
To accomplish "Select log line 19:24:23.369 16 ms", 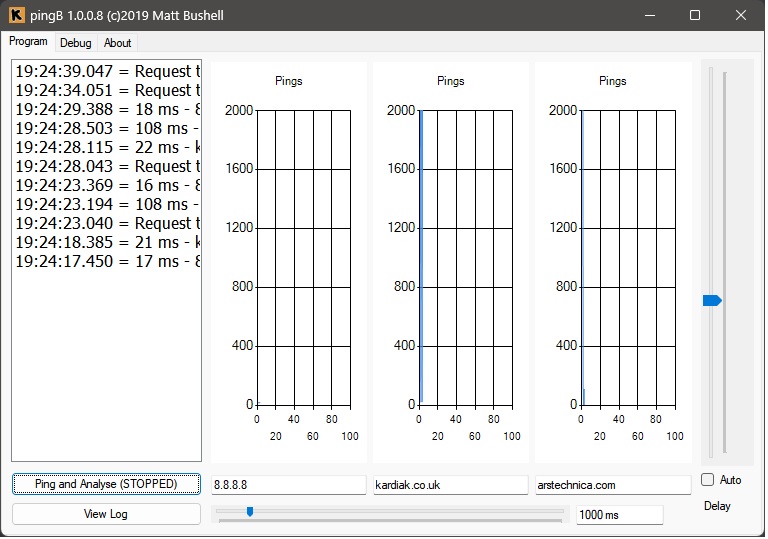I will [107, 185].
